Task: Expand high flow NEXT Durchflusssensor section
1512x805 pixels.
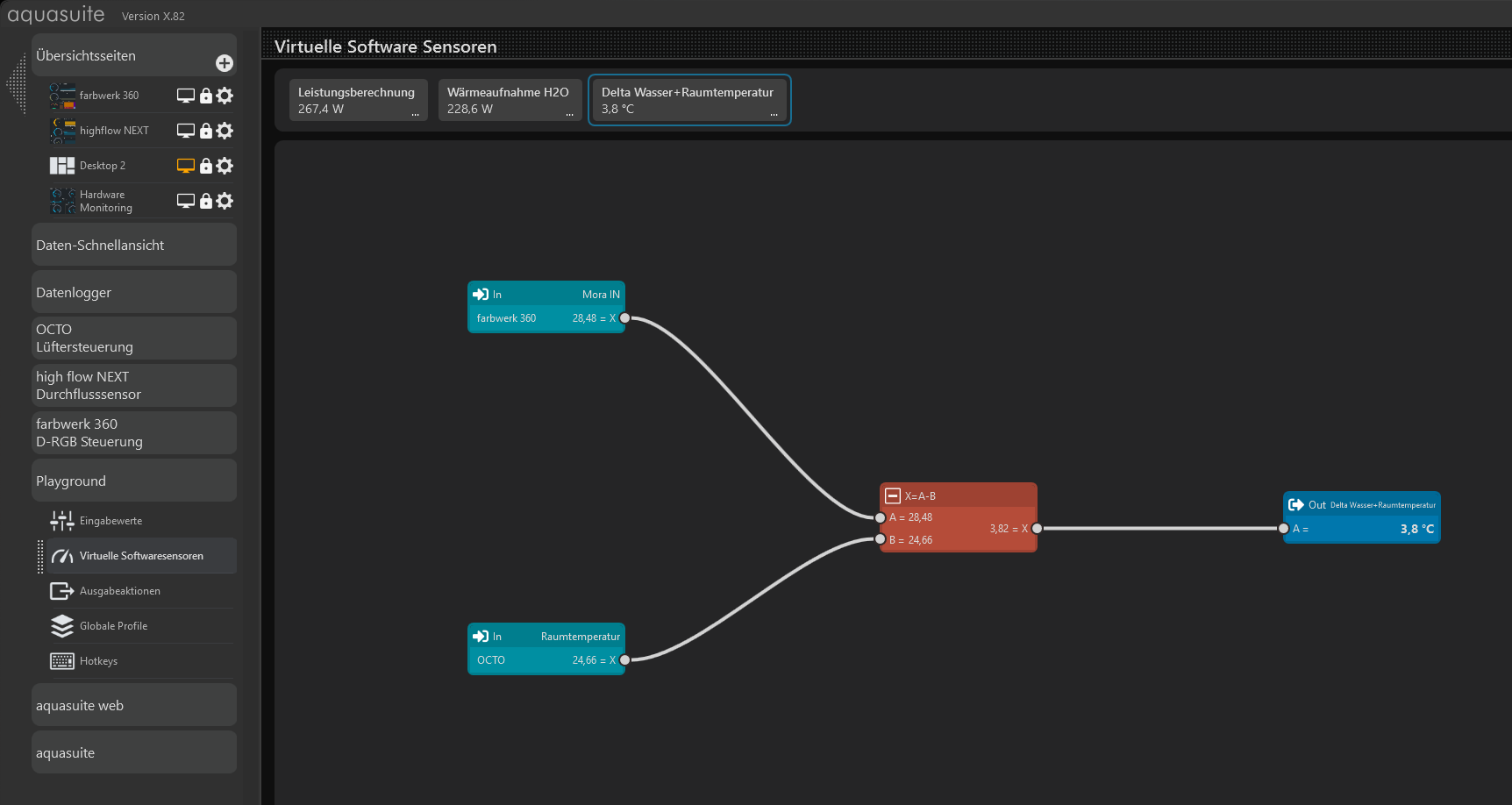Action: [134, 386]
